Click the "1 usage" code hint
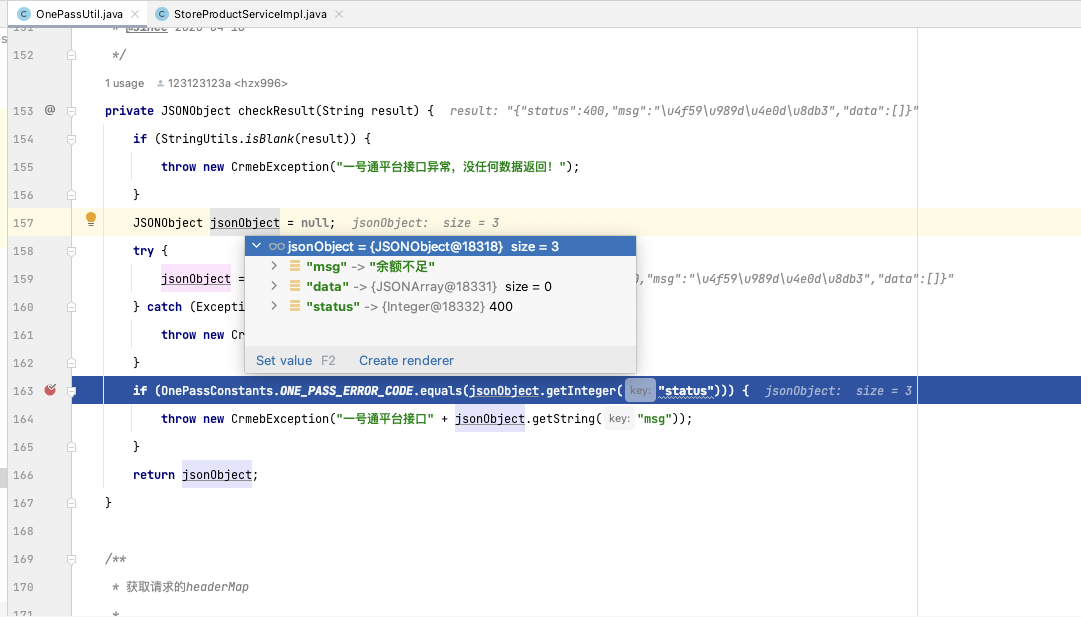The width and height of the screenshot is (1081, 617). [124, 83]
